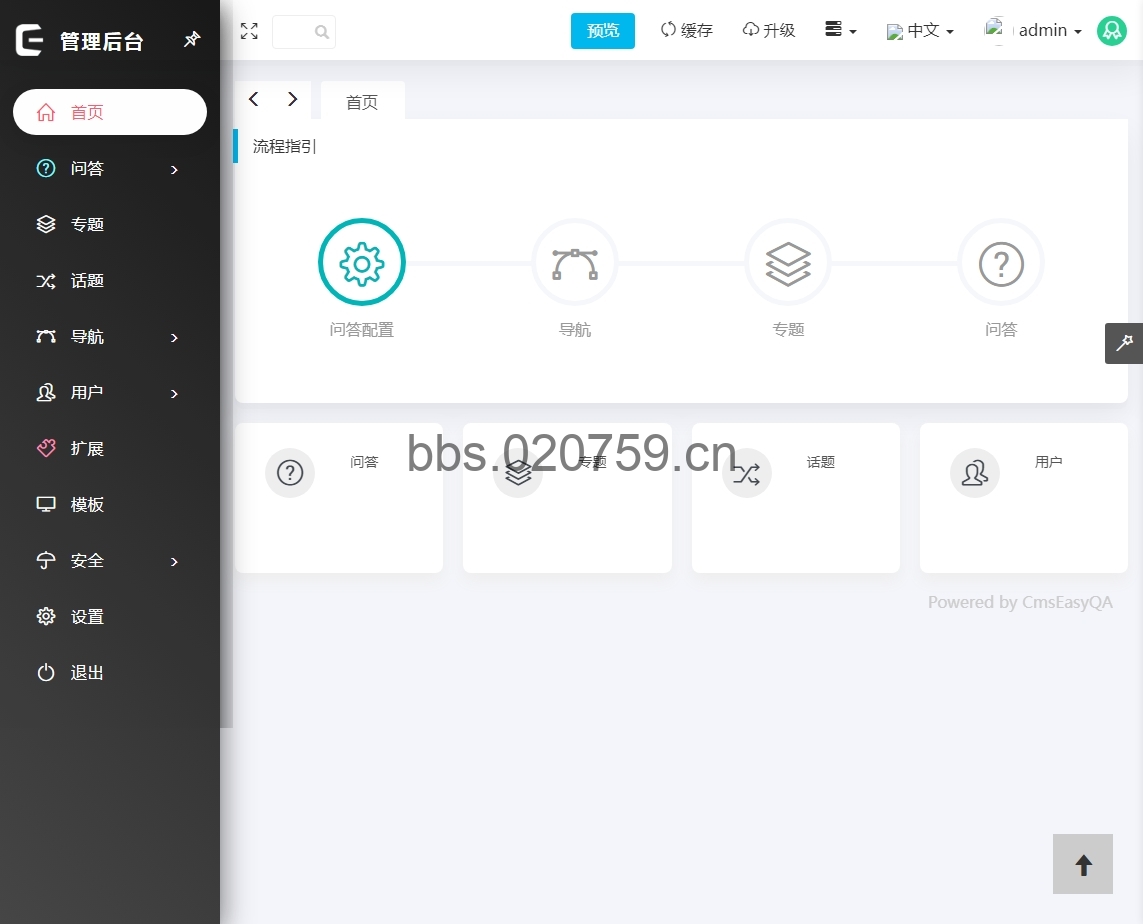The image size is (1143, 924).
Task: Click the search input field
Action: [x=295, y=31]
